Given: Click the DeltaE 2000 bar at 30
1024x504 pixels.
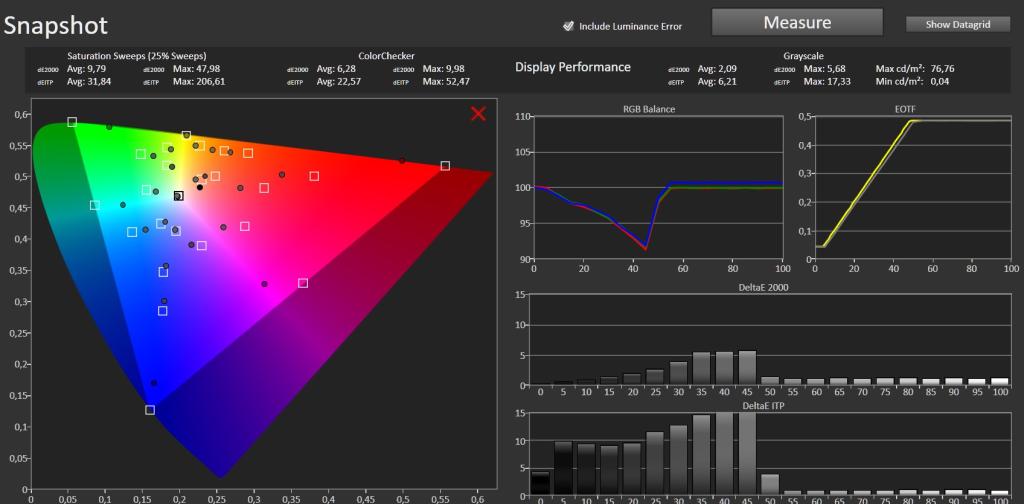Looking at the screenshot, I should point(679,373).
